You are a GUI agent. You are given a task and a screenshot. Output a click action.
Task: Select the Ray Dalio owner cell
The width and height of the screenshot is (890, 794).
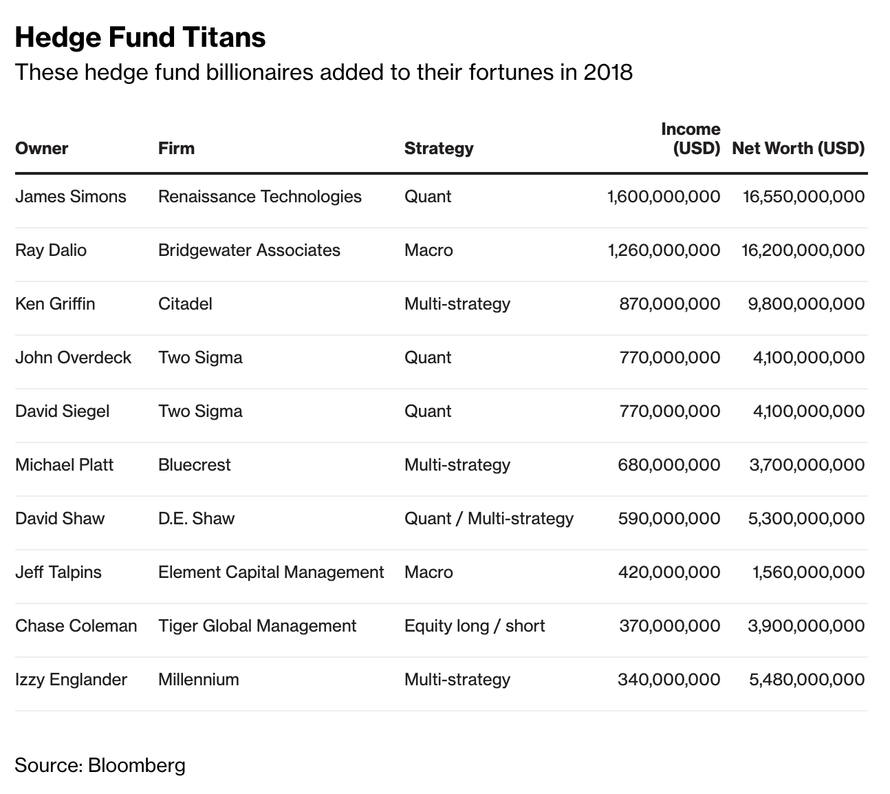click(x=51, y=250)
